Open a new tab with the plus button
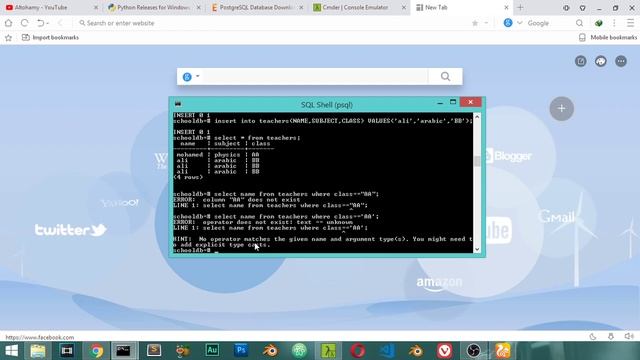 click(520, 7)
